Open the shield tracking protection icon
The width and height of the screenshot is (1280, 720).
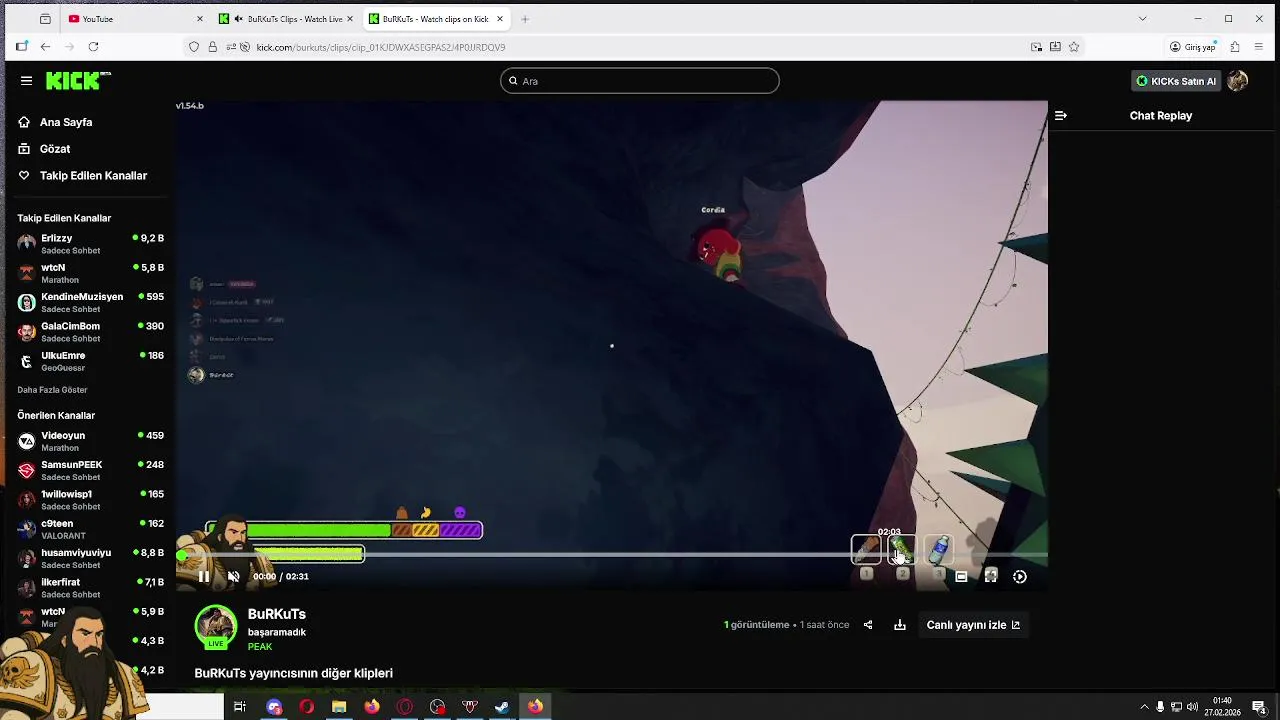pyautogui.click(x=194, y=47)
